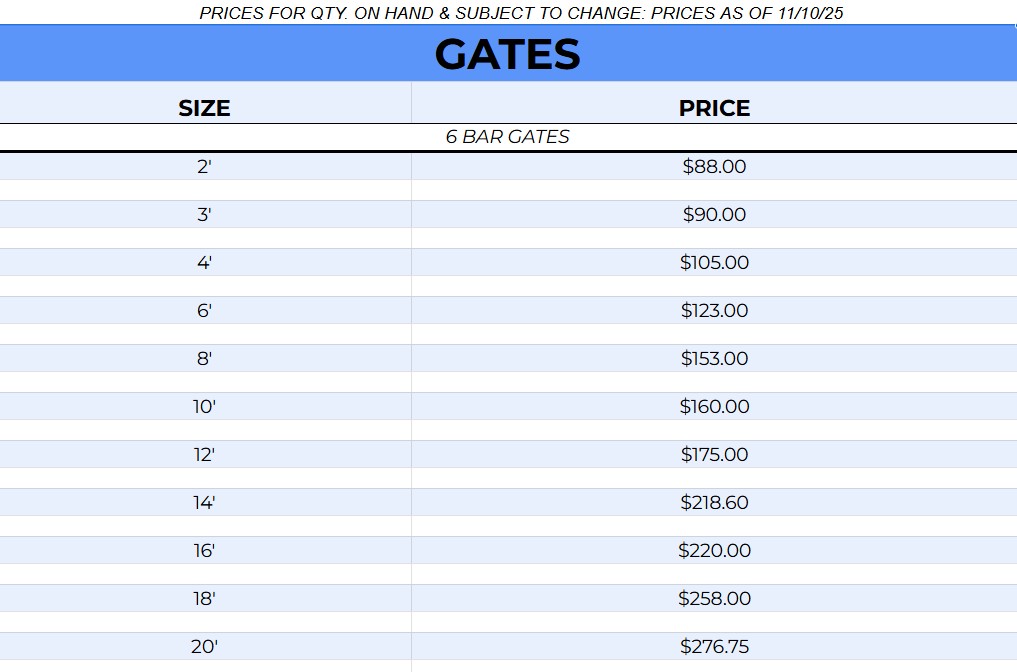Select the SIZE column header

coord(204,108)
